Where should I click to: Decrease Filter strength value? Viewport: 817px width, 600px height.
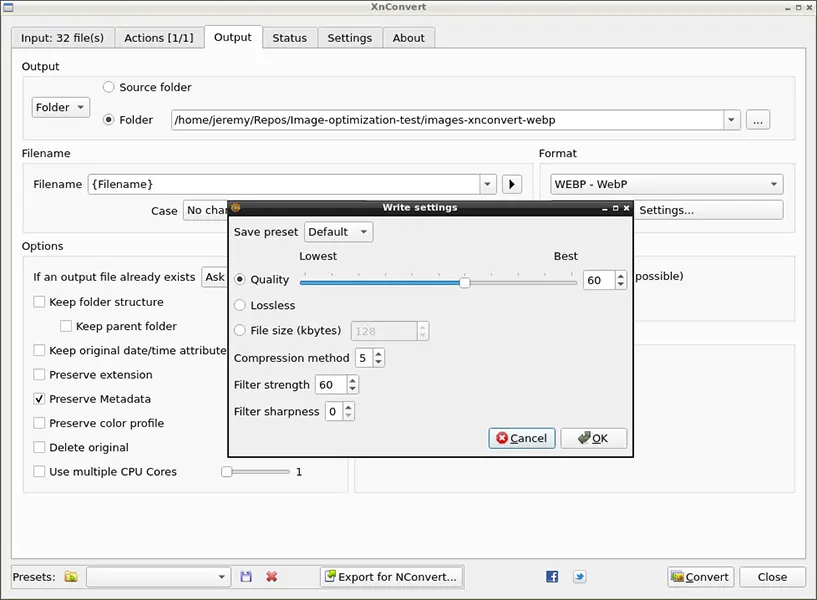pos(353,389)
